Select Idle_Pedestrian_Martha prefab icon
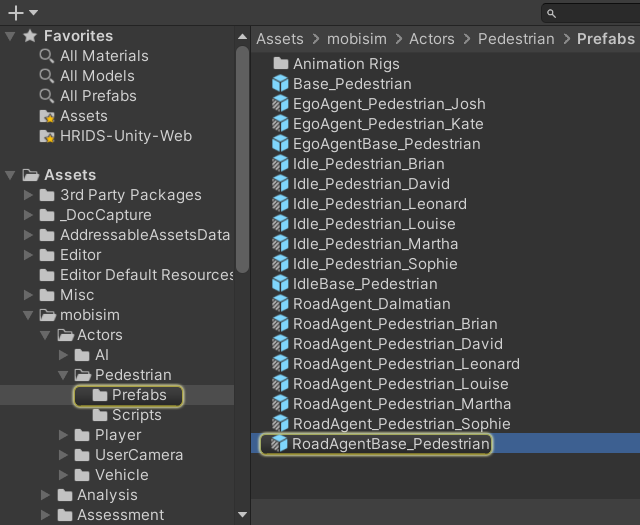 tap(280, 244)
